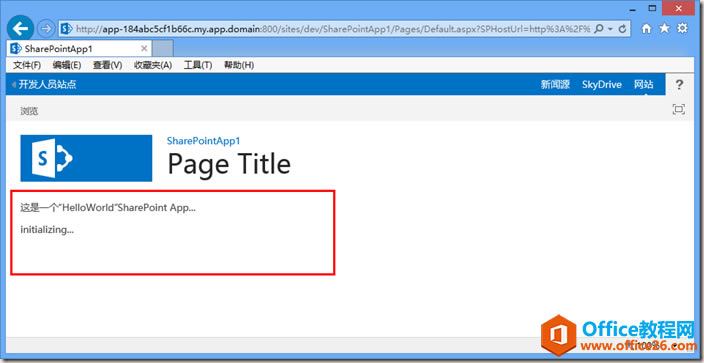This screenshot has height=363, width=704.
Task: Click the SharePoint site logo image
Action: pyautogui.click(x=86, y=158)
